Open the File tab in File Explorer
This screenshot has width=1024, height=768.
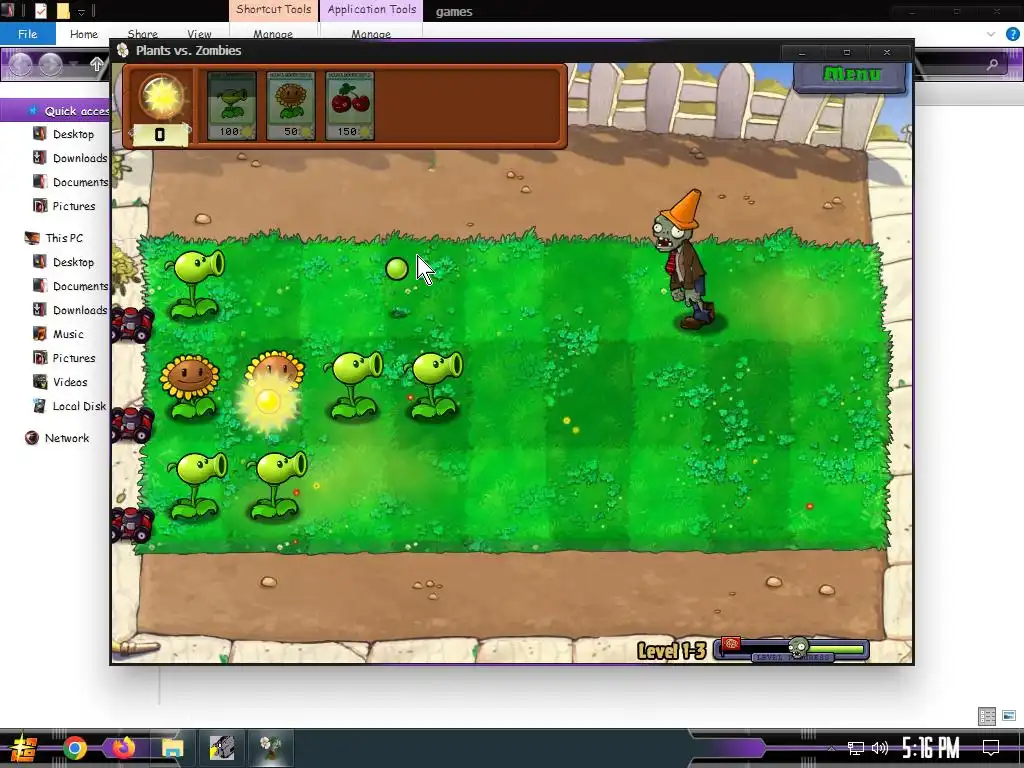(27, 34)
